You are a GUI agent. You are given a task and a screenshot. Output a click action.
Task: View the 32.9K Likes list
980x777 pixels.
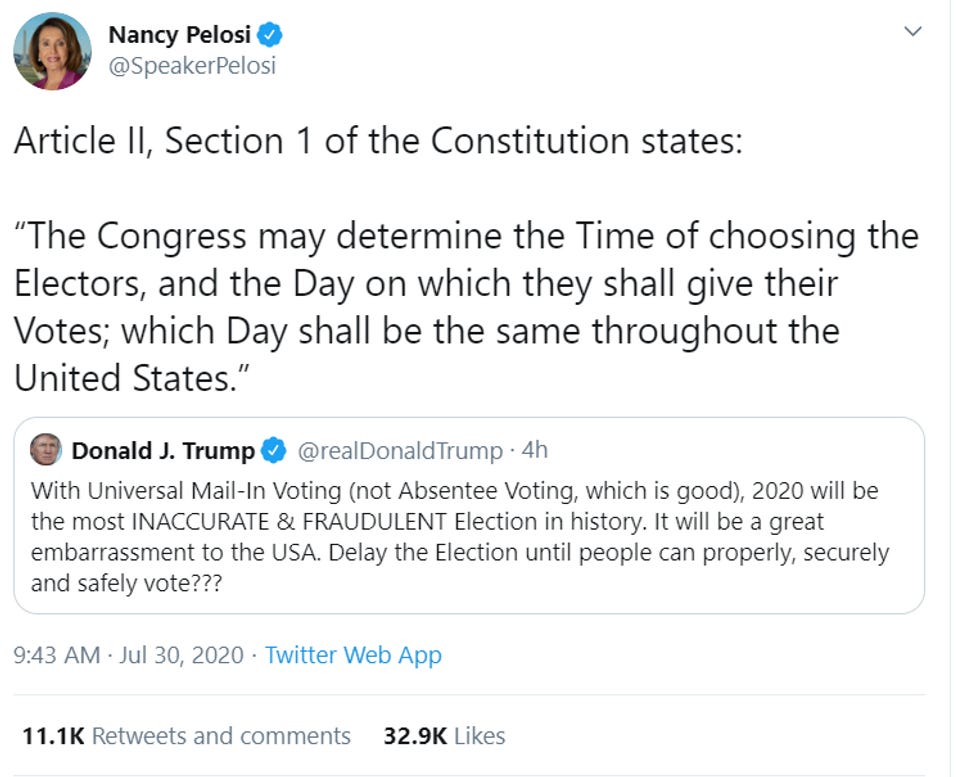(x=442, y=735)
